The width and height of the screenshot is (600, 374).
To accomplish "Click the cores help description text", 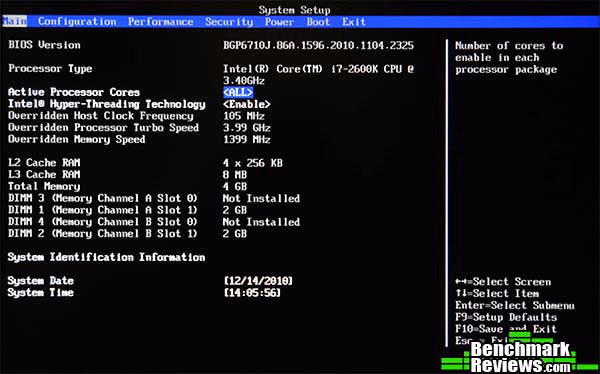I will click(509, 57).
